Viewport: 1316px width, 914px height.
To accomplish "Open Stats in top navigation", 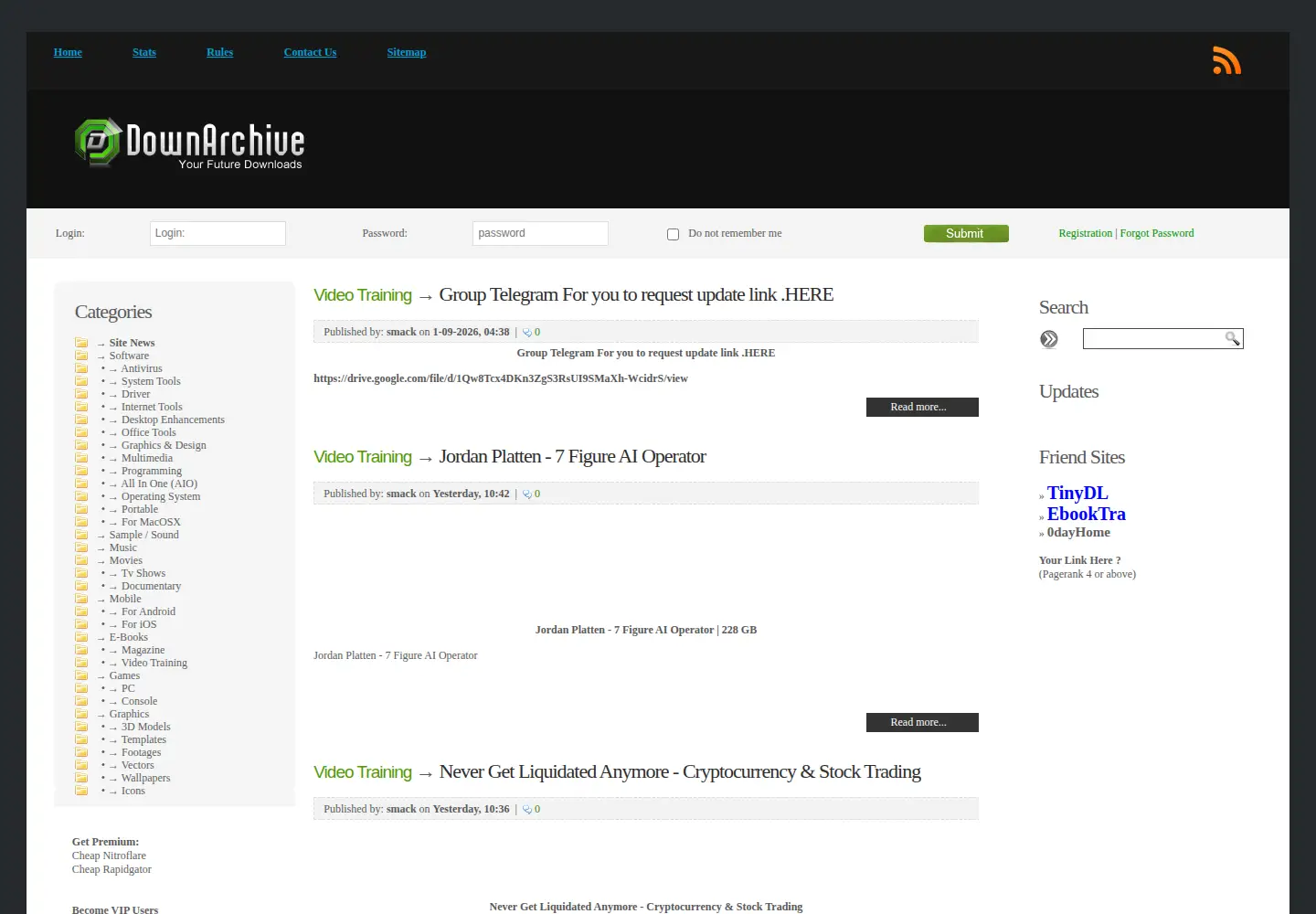I will (x=144, y=52).
